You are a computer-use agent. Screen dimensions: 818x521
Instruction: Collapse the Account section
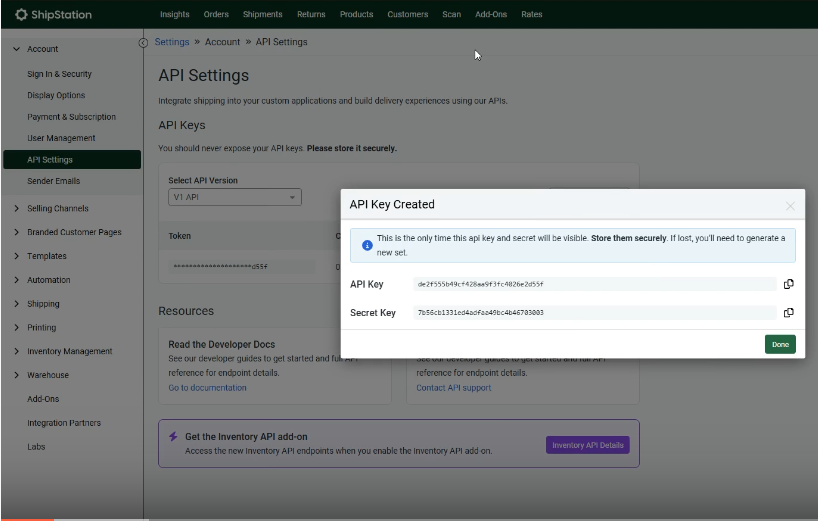pyautogui.click(x=17, y=49)
